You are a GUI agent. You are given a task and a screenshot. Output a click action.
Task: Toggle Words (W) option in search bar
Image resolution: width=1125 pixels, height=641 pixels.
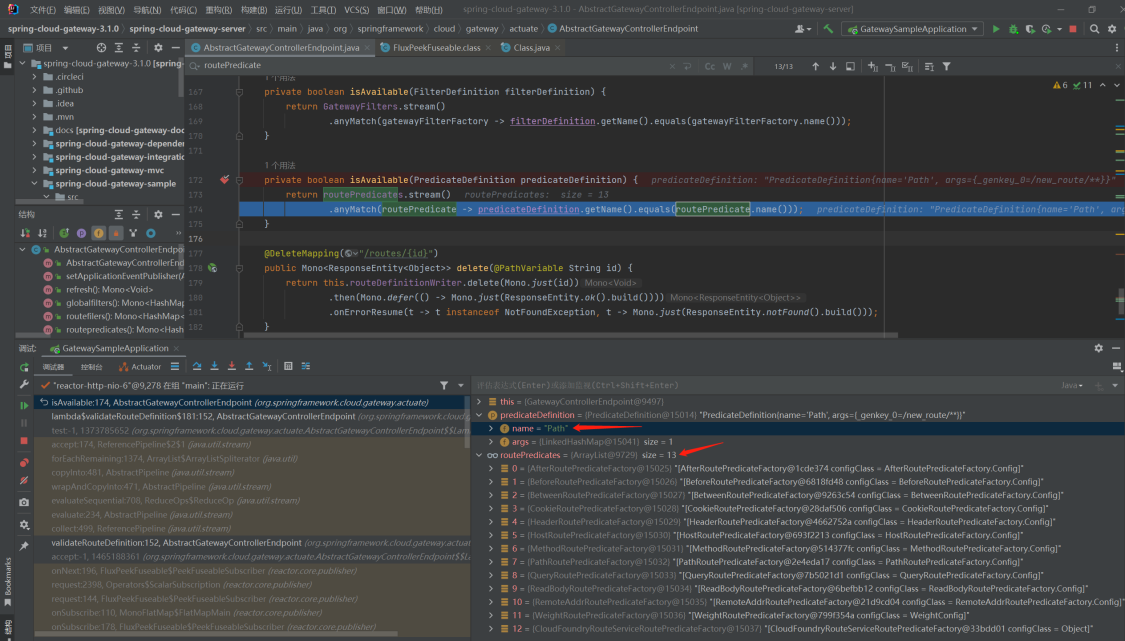(x=727, y=66)
